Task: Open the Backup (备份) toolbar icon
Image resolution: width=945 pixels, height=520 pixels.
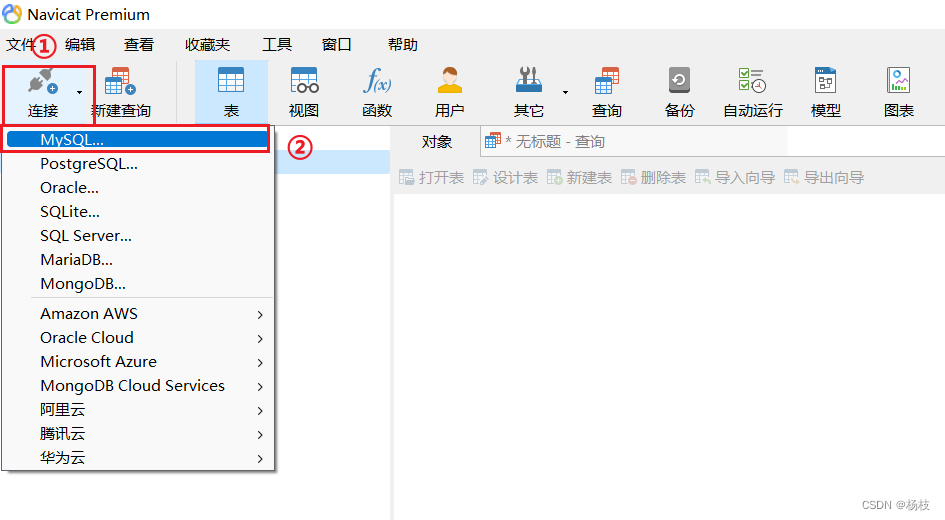Action: pyautogui.click(x=679, y=80)
